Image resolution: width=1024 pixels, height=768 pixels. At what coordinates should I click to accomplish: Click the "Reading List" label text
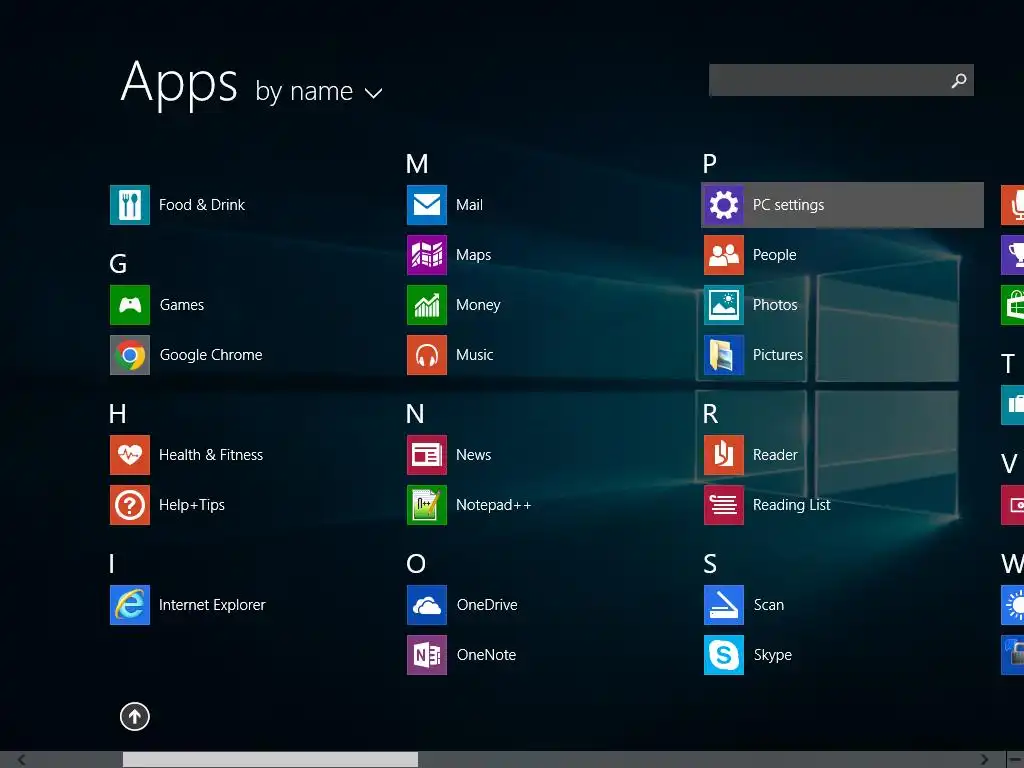pos(792,505)
